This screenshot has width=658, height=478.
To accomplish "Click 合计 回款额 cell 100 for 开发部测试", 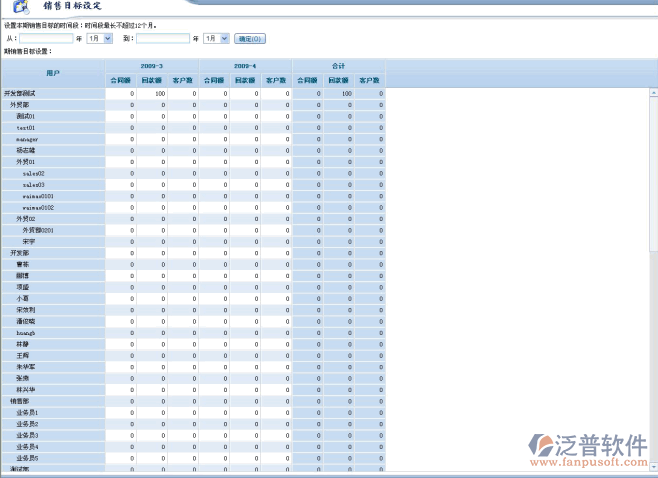I will click(339, 94).
